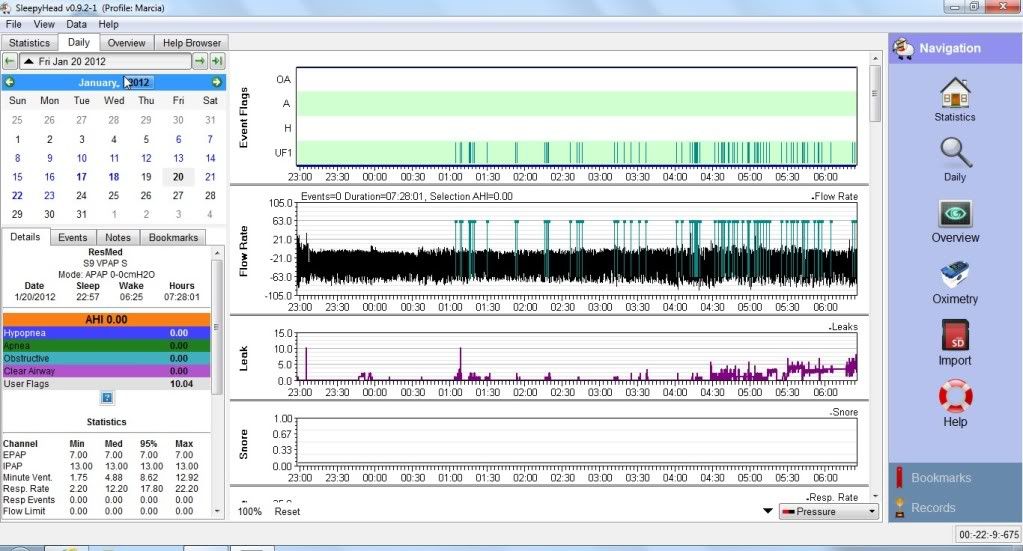1023x551 pixels.
Task: Jump to the last day with data
Action: tap(217, 61)
